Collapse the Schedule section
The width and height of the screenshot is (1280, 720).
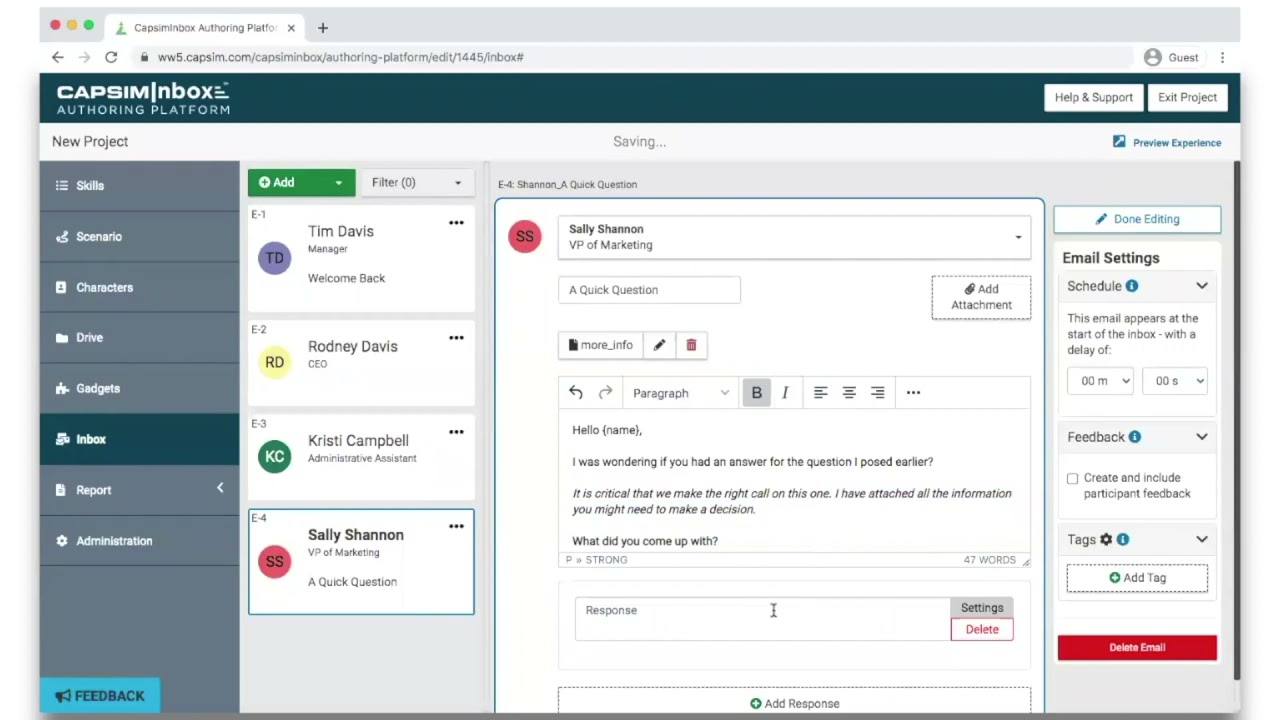1202,286
